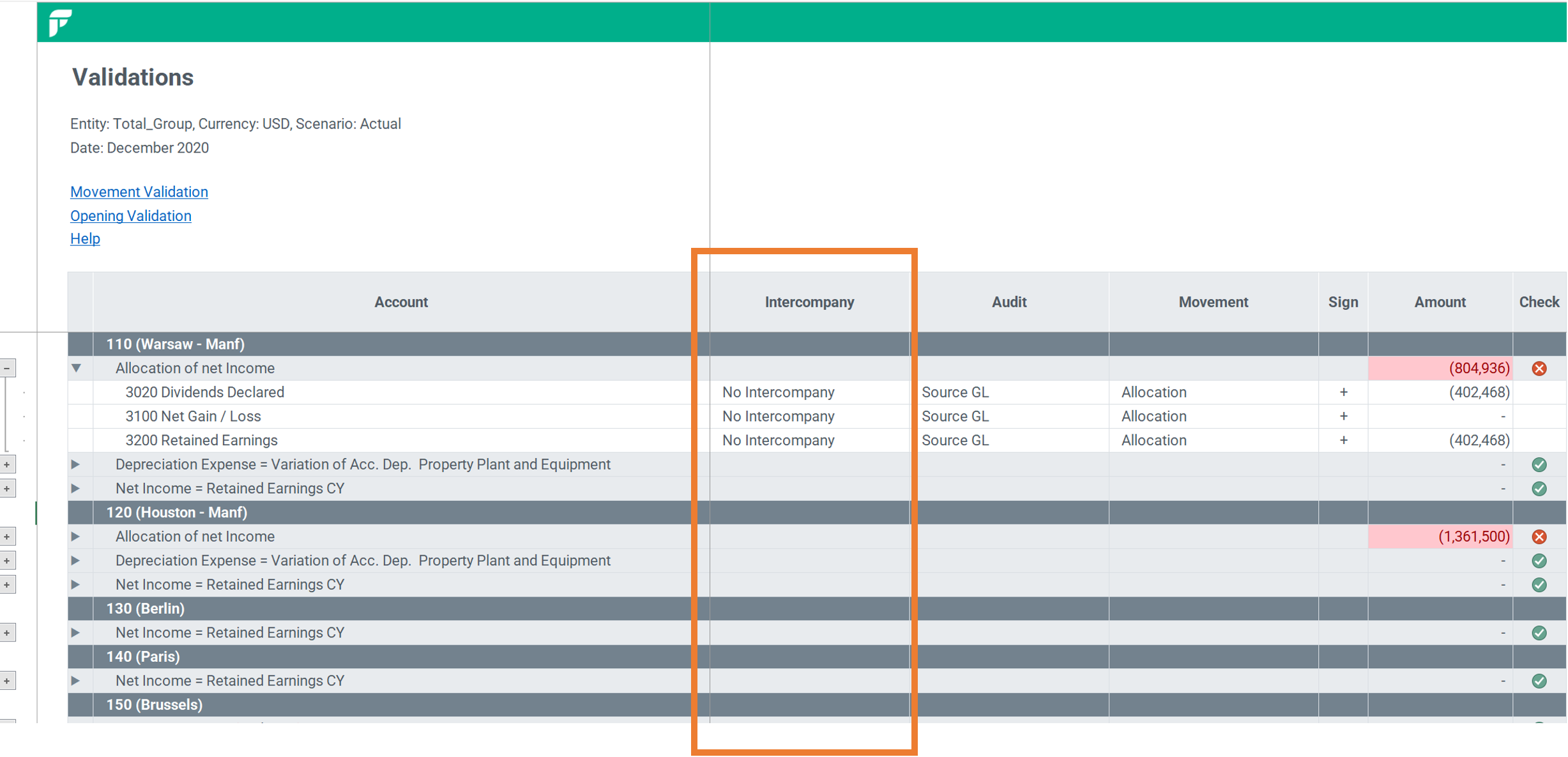Click the plus outline button beside Houston Allocation row
The image size is (1568, 757).
point(7,537)
